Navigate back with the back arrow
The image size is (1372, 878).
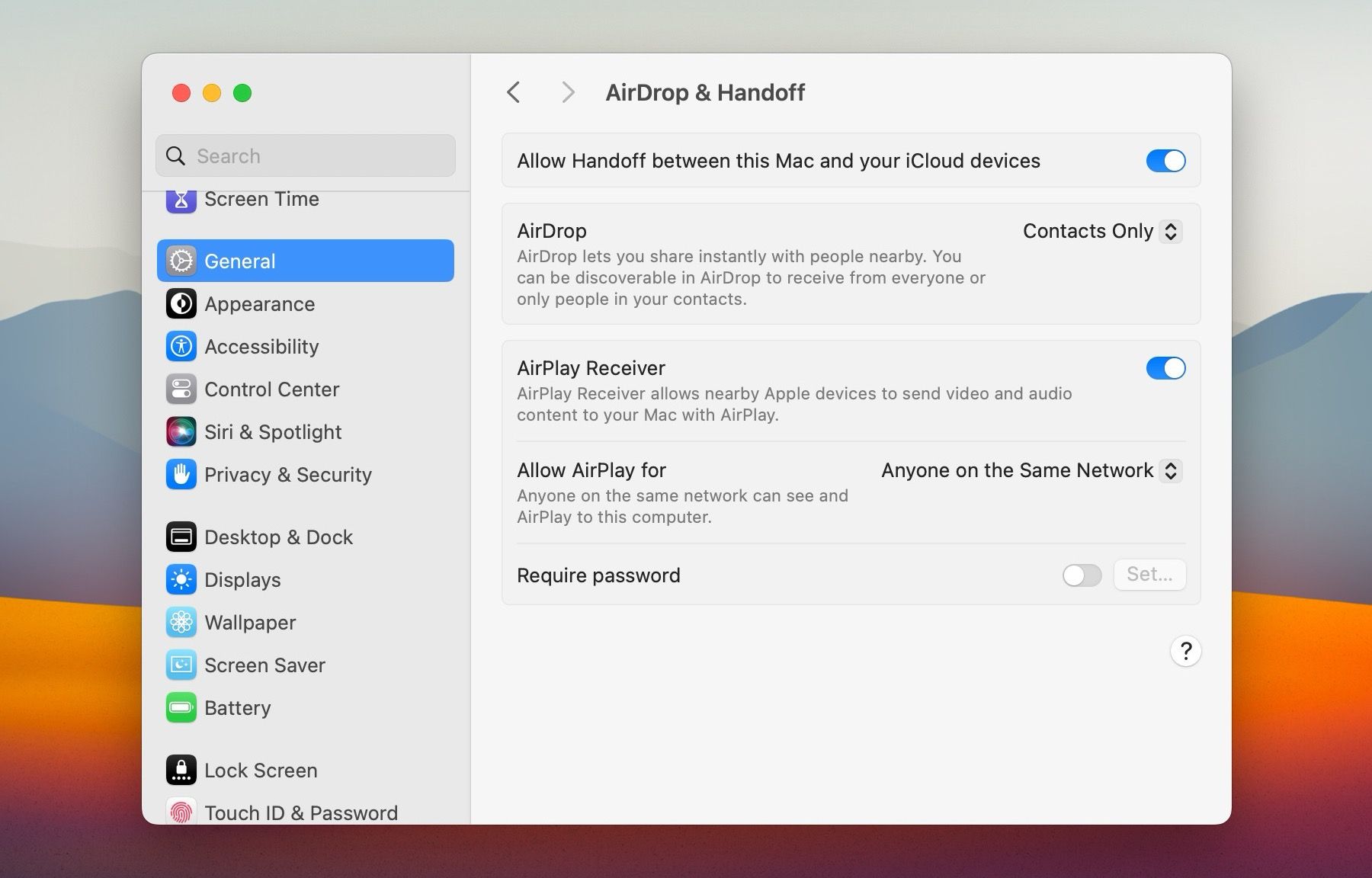point(513,91)
